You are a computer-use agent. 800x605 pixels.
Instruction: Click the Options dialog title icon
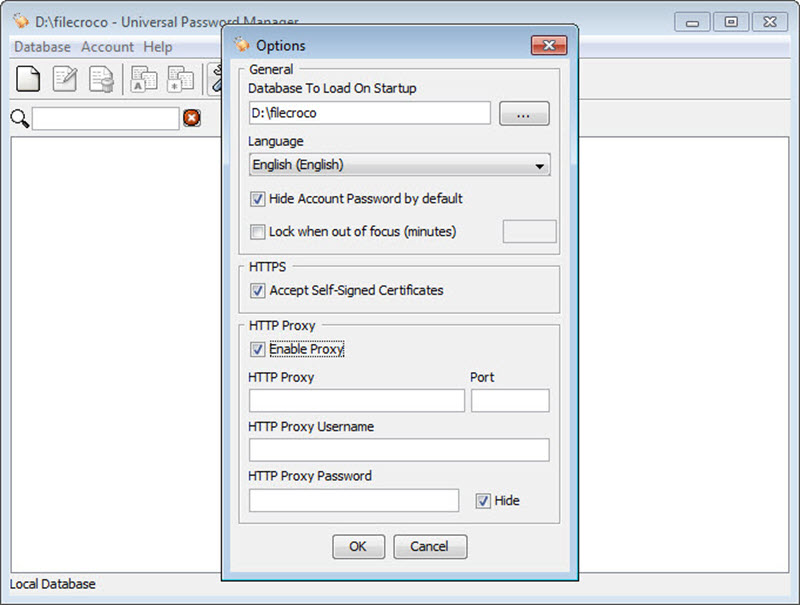click(x=242, y=45)
